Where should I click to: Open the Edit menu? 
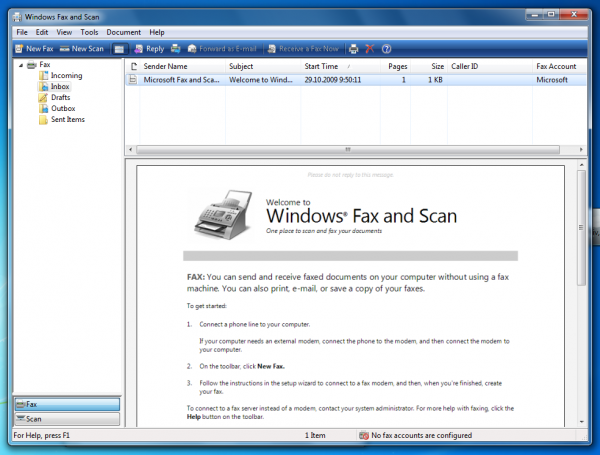(x=42, y=32)
